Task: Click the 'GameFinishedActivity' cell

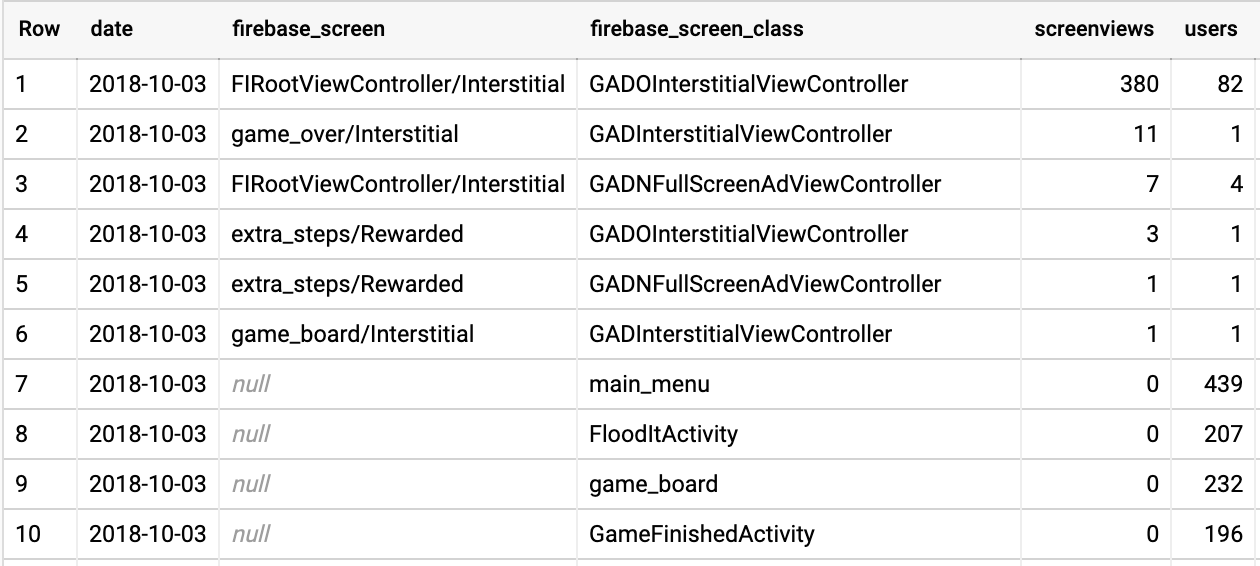Action: tap(702, 534)
